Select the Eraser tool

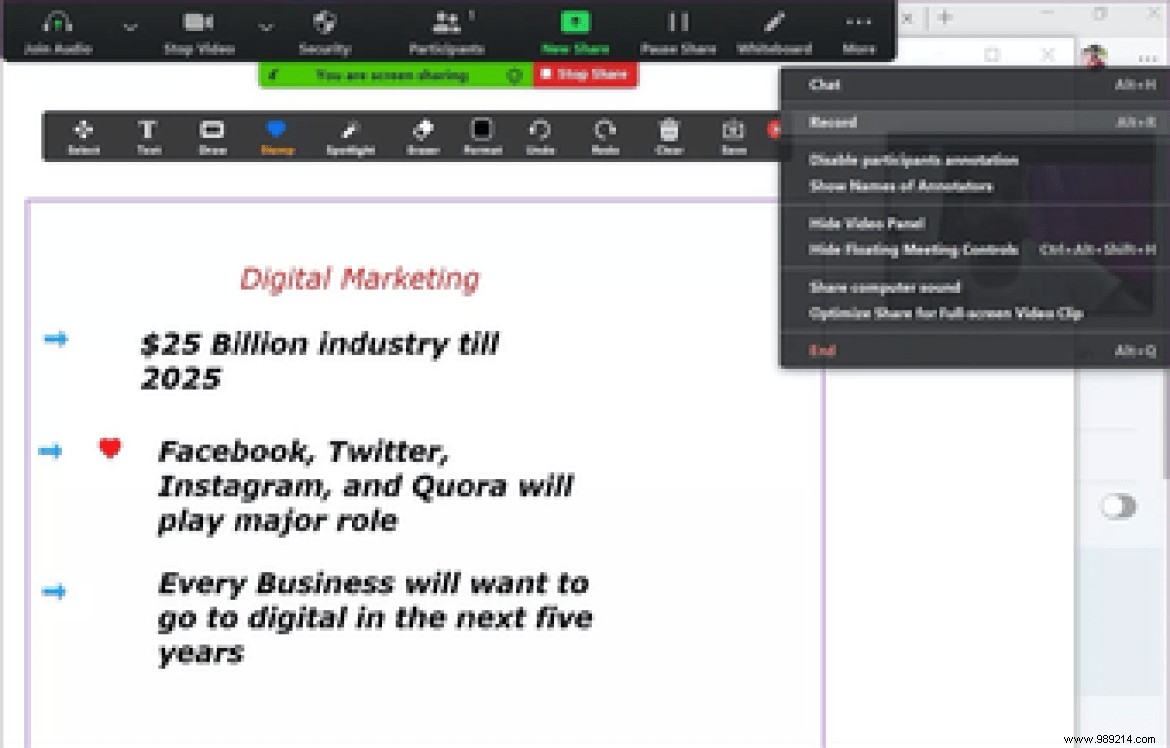(423, 136)
